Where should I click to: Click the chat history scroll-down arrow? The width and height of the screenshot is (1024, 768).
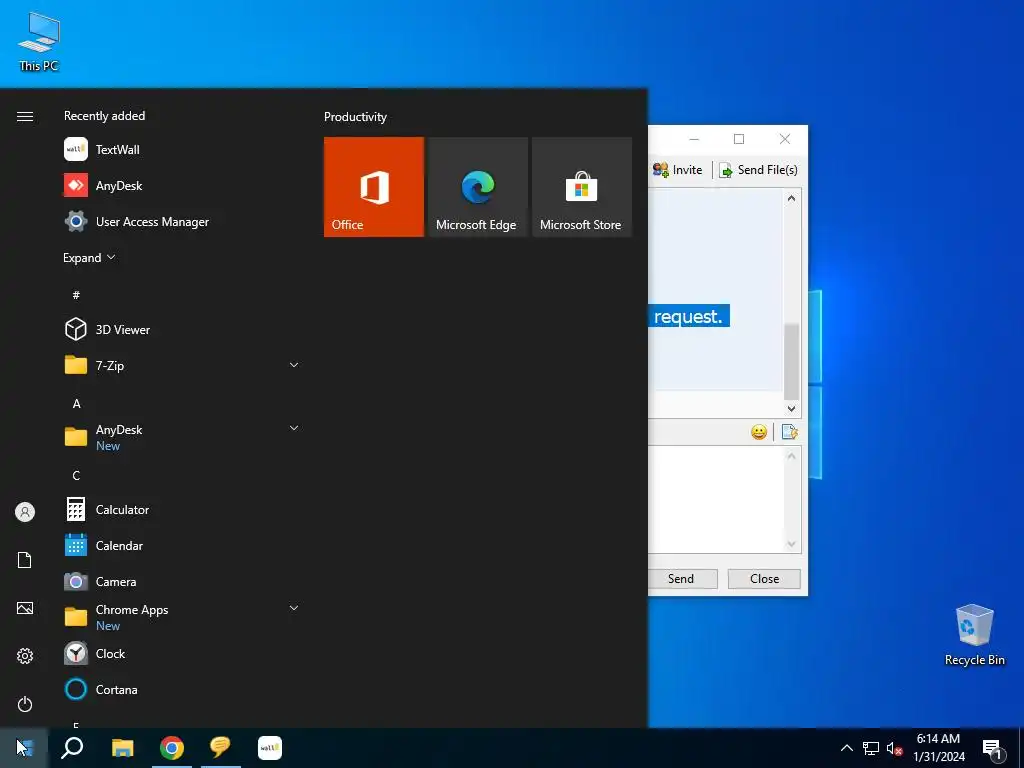click(792, 409)
